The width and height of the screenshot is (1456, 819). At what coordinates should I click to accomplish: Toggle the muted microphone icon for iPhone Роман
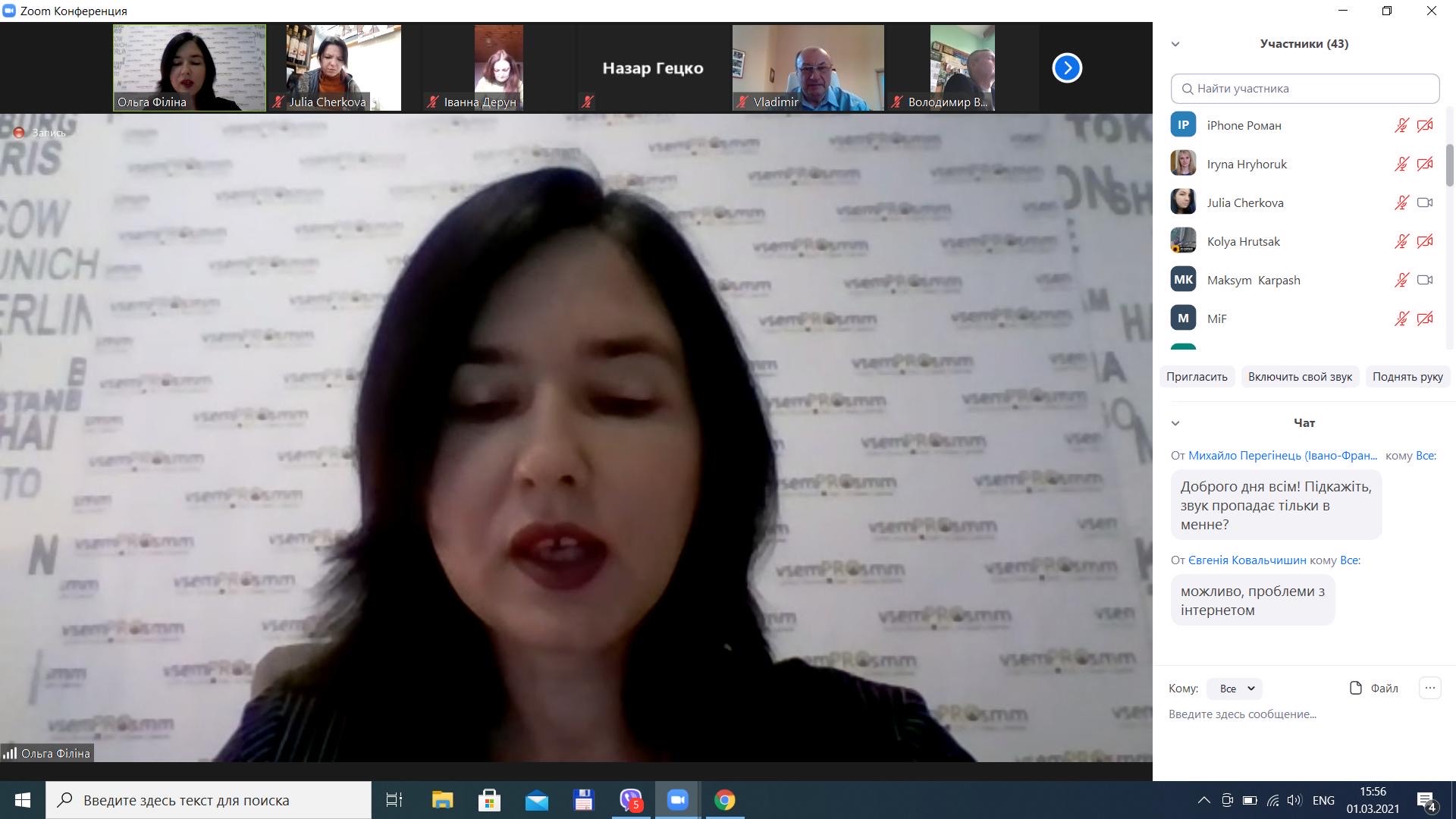pyautogui.click(x=1401, y=125)
